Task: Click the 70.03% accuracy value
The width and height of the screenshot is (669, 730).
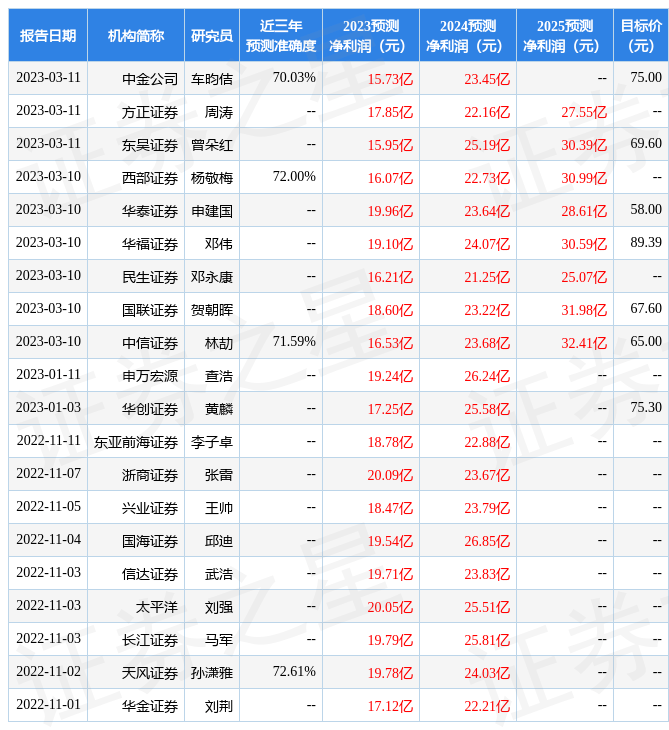Action: click(294, 77)
